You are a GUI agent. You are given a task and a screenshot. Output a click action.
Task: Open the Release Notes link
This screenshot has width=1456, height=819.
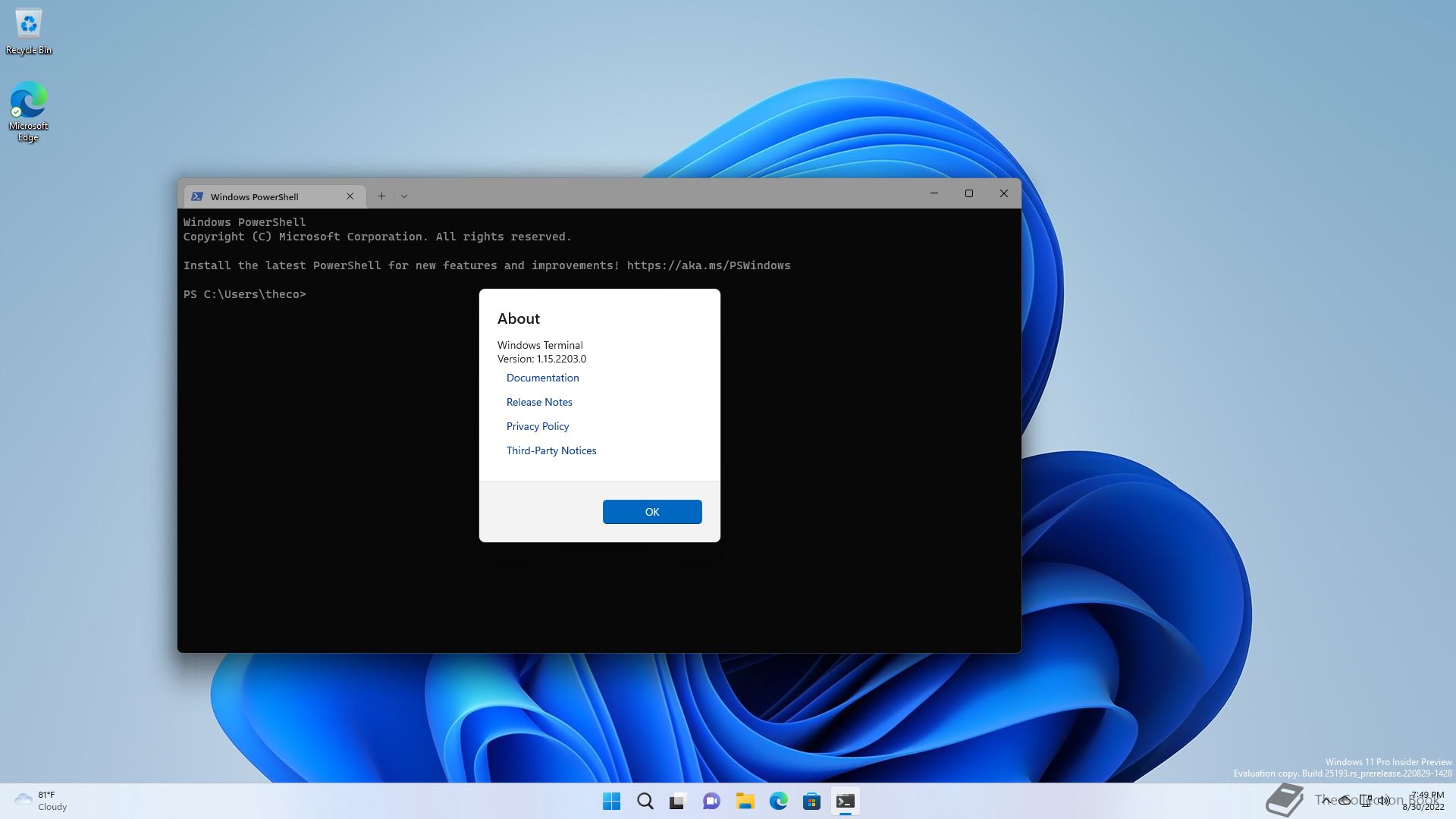(539, 402)
